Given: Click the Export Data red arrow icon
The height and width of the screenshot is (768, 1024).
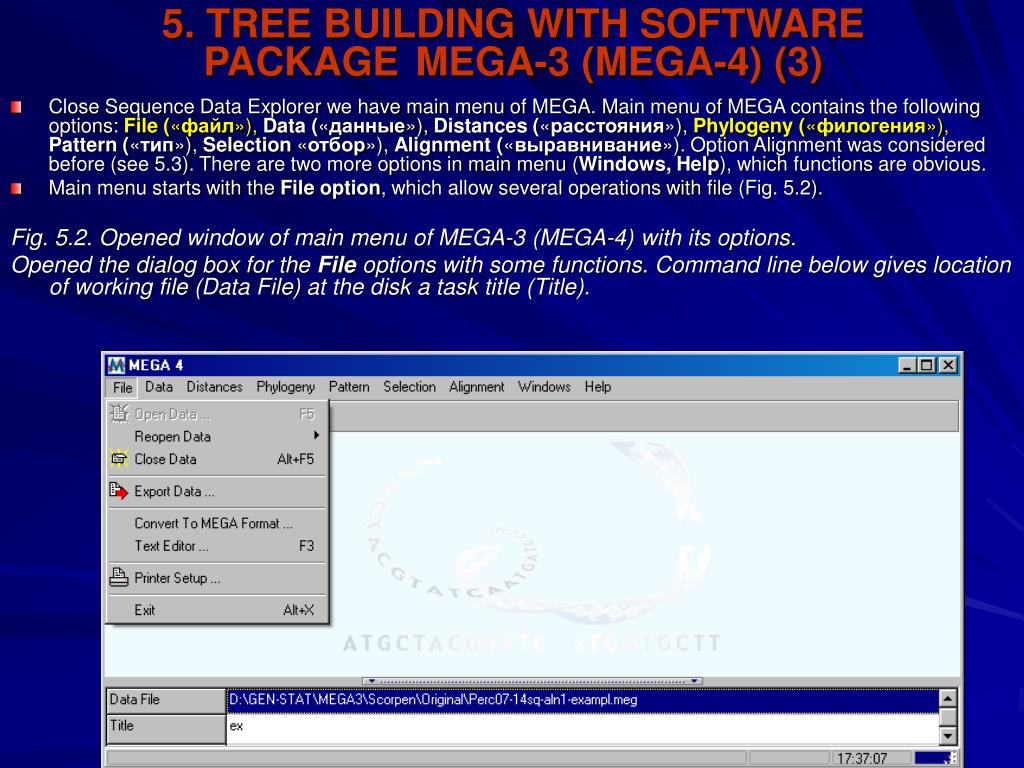Looking at the screenshot, I should tap(118, 490).
